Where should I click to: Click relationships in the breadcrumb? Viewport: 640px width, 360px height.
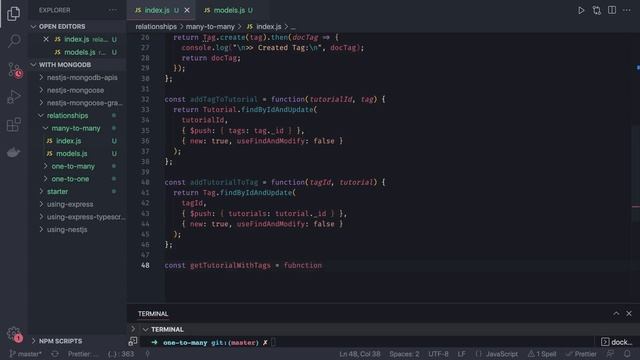coord(156,27)
